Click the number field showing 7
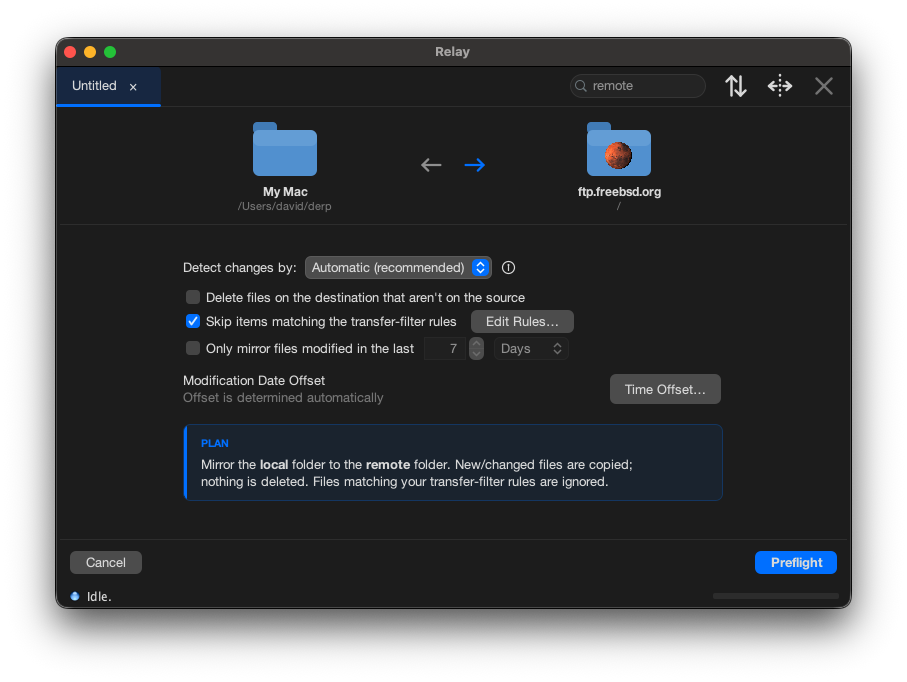 coord(445,349)
